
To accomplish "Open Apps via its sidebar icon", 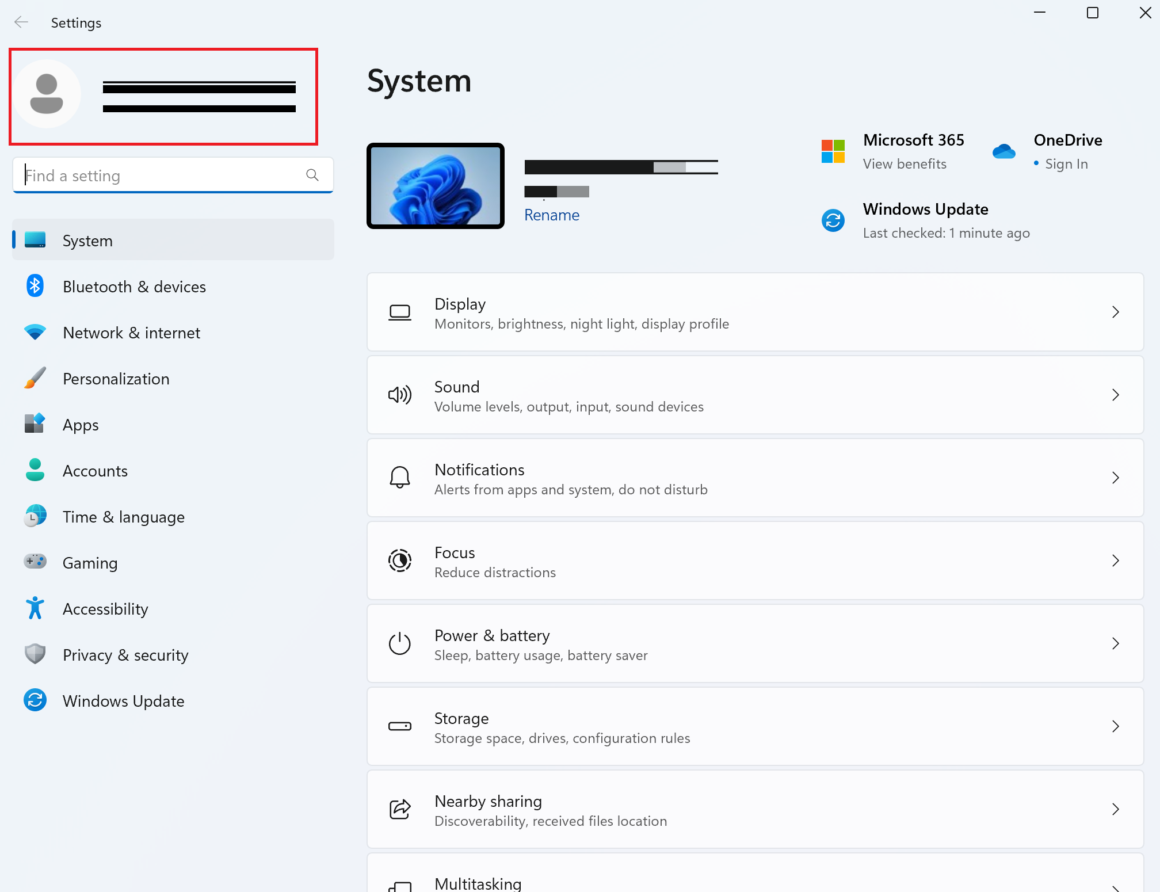I will tap(35, 424).
